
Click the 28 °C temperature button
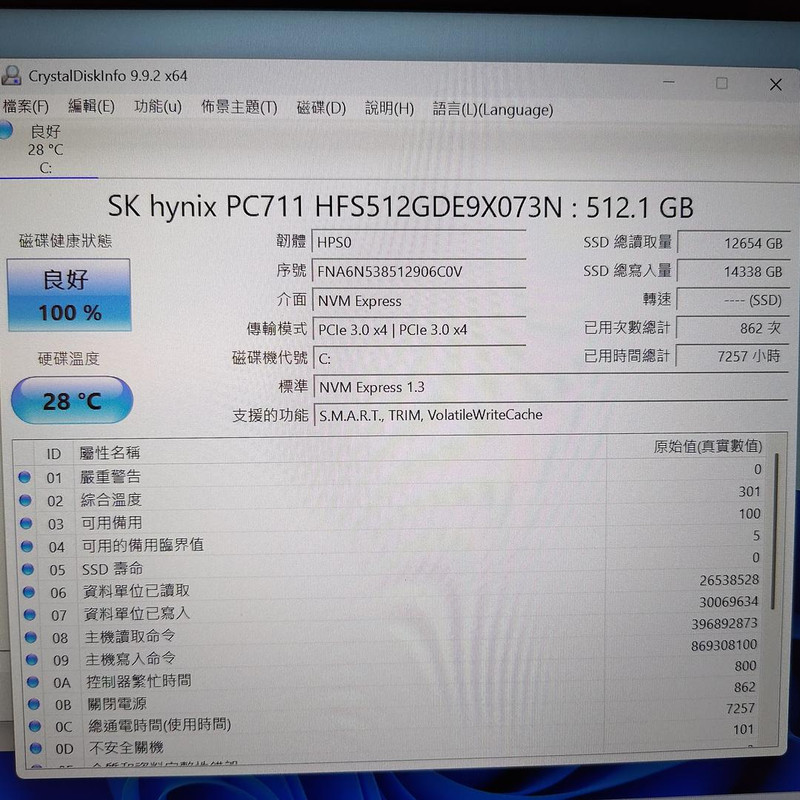pos(72,401)
